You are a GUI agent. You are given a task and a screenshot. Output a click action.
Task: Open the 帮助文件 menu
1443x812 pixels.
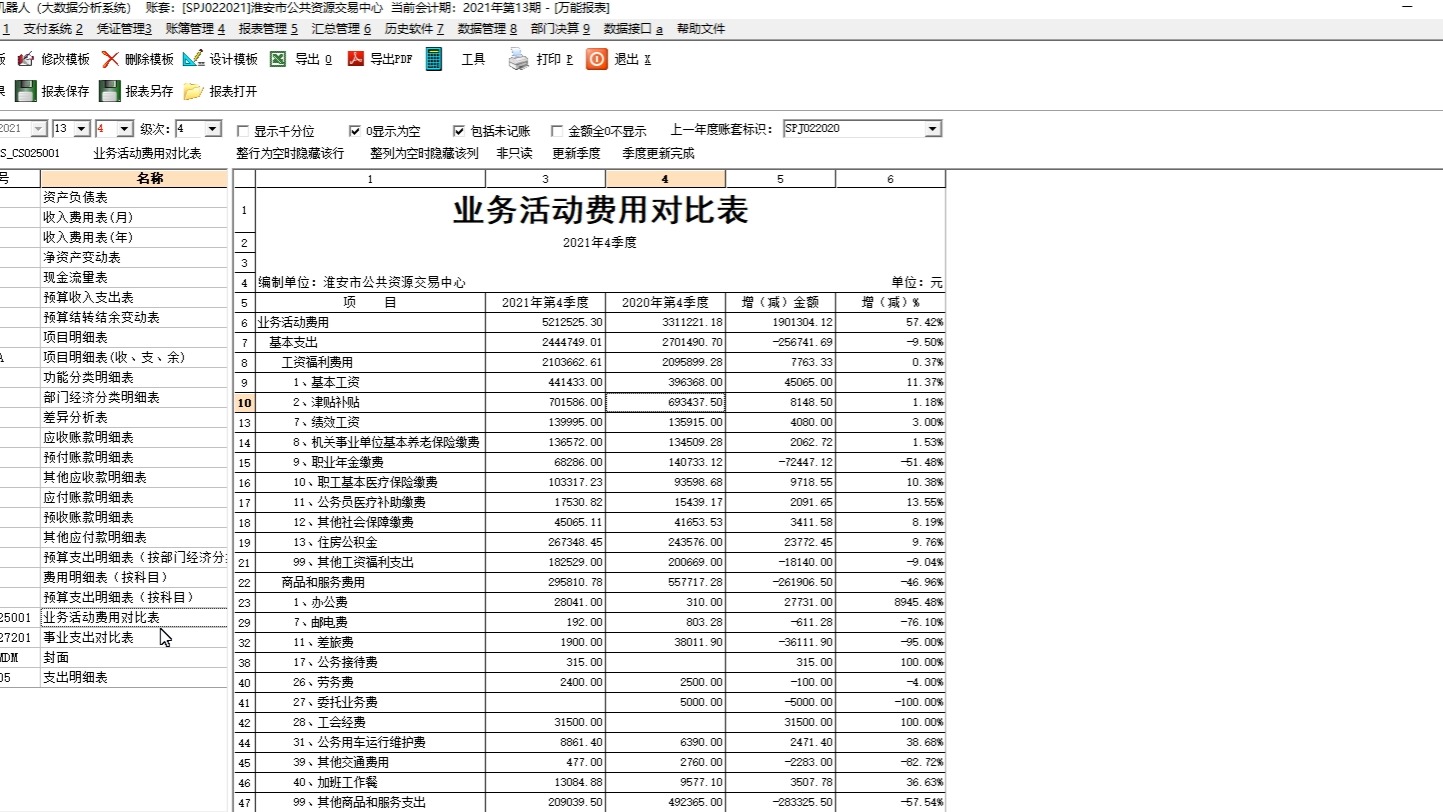click(701, 29)
